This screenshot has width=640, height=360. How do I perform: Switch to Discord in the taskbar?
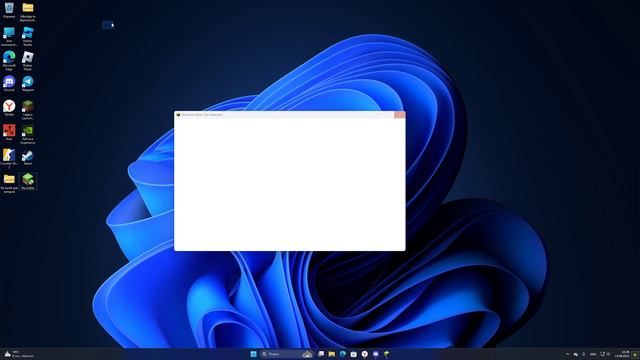pos(376,354)
